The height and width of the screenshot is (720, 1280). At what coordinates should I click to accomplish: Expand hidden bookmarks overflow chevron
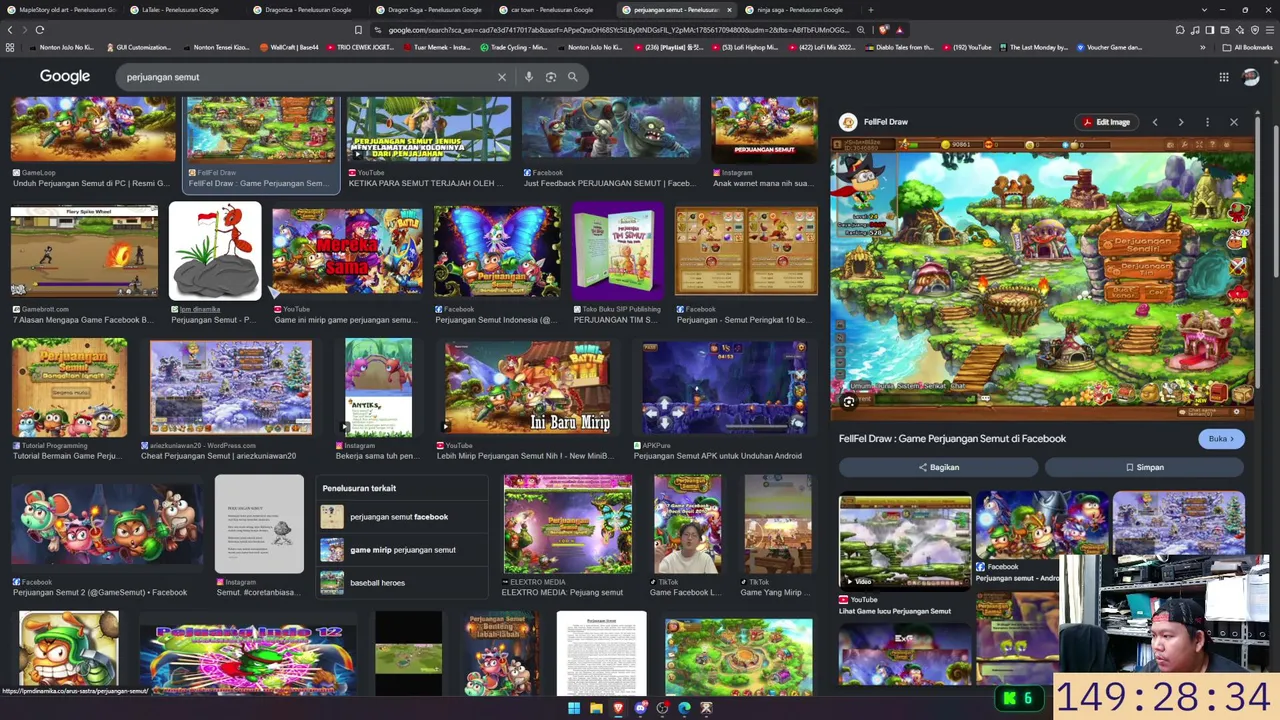coord(1203,47)
